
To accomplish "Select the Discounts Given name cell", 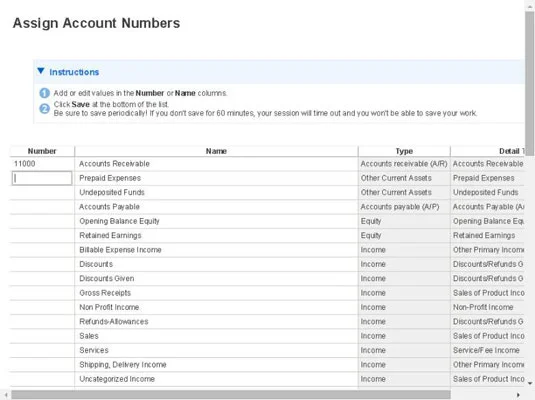I will click(x=216, y=278).
